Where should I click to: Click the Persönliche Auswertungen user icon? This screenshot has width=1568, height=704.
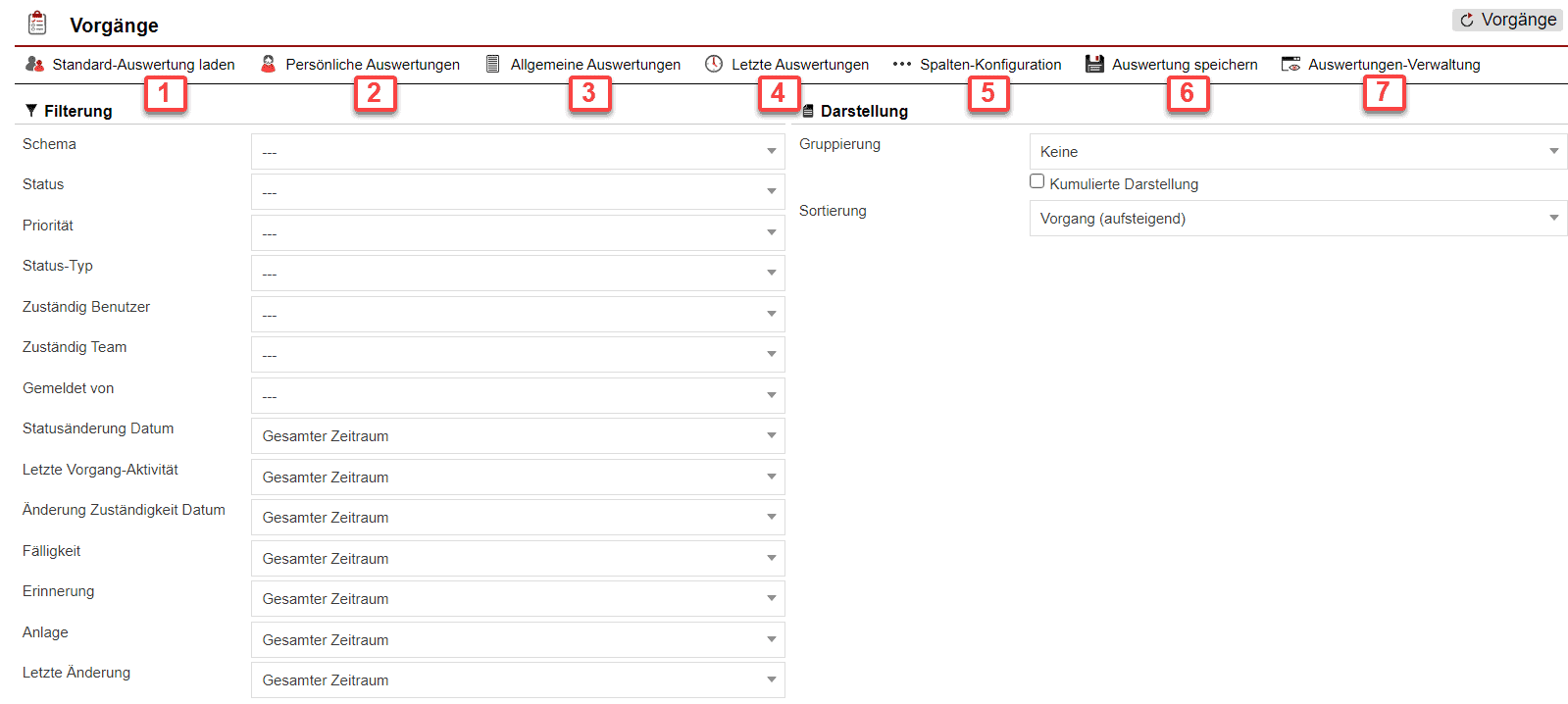(x=268, y=64)
